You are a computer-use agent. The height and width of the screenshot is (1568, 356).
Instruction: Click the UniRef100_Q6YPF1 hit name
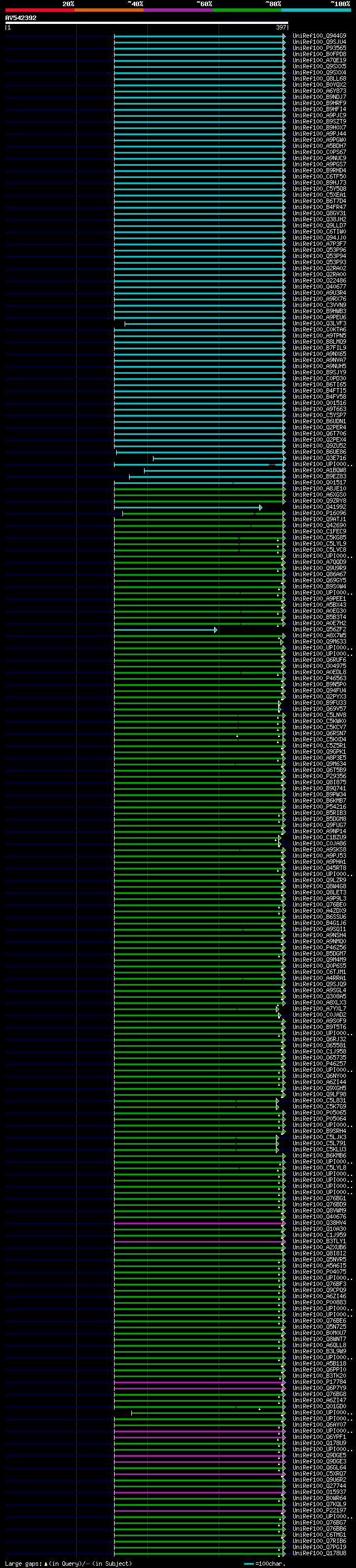tap(319, 1437)
